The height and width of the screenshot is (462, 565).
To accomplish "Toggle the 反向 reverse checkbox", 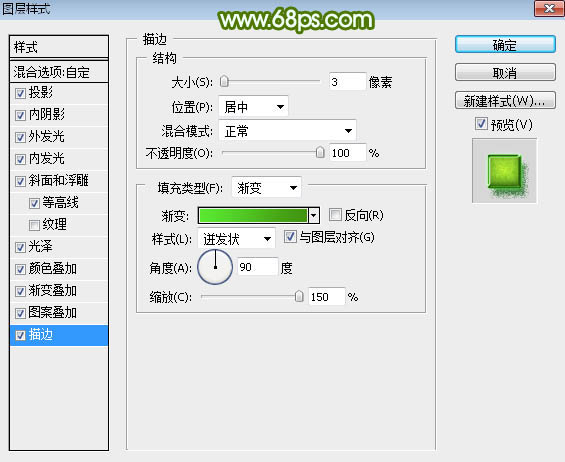I will (x=335, y=215).
